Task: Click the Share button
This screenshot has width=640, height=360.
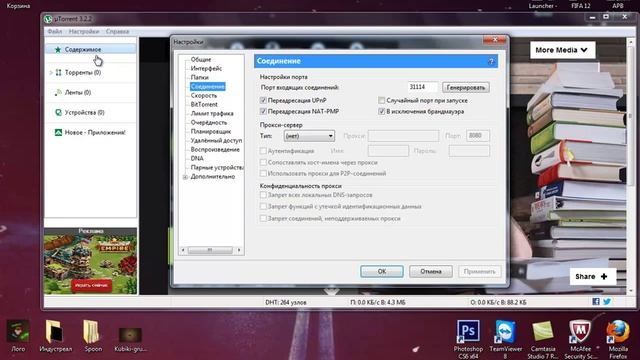Action: [x=592, y=276]
